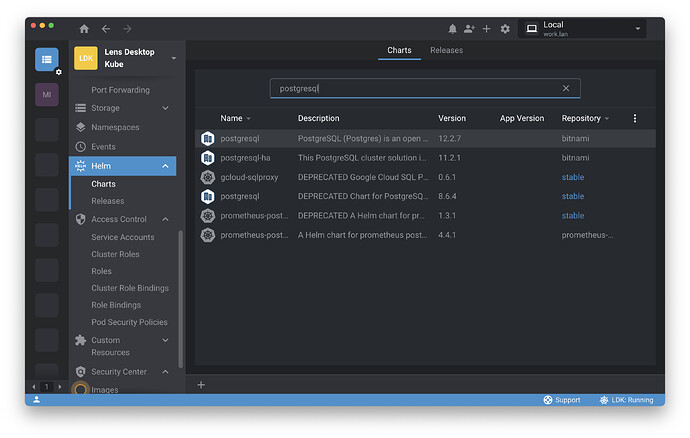Click the go back arrow
Image resolution: width=690 pixels, height=438 pixels.
[x=106, y=29]
